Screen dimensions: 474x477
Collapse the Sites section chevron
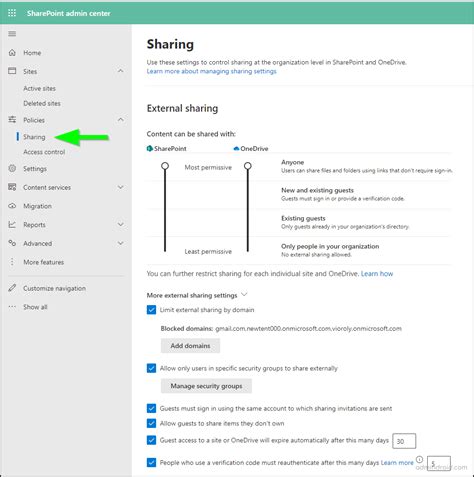[121, 71]
